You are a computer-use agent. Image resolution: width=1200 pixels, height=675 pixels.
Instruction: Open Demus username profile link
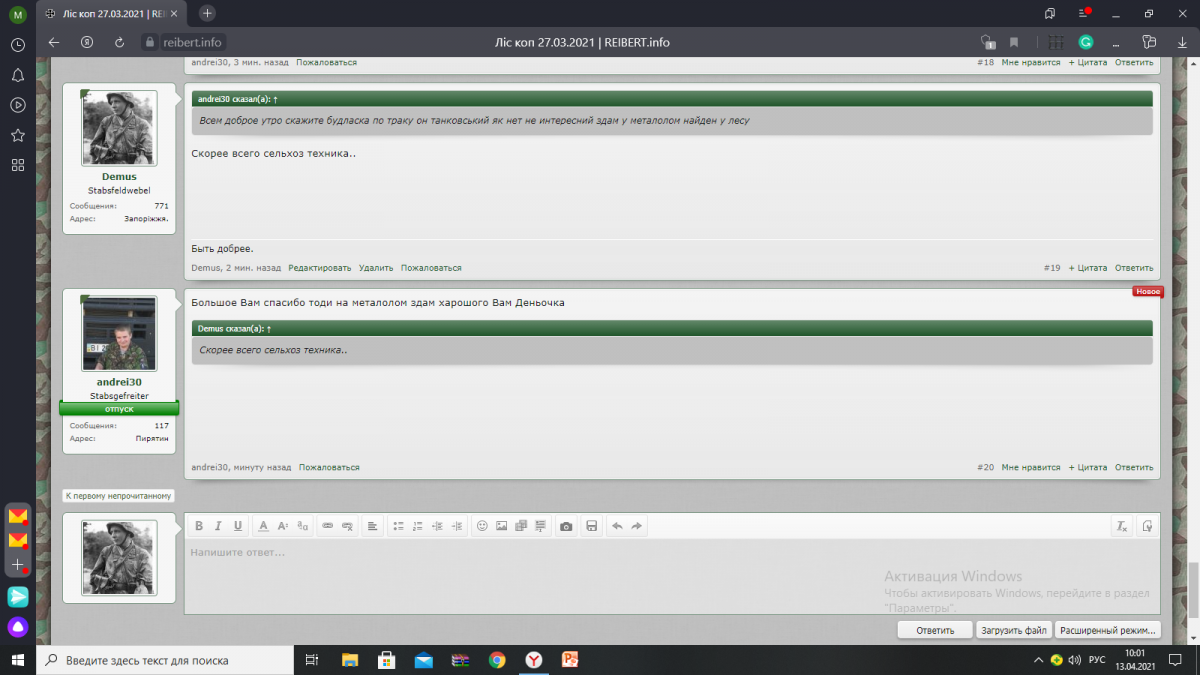(x=119, y=176)
